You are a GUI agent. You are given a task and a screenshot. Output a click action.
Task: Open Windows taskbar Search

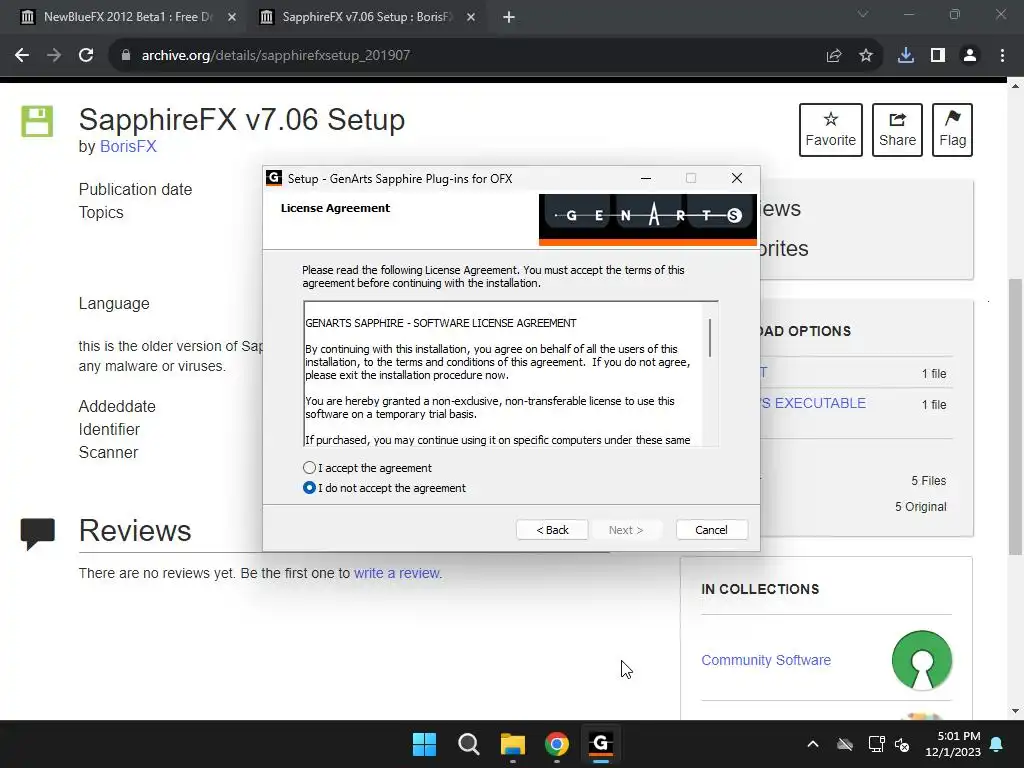coord(469,744)
